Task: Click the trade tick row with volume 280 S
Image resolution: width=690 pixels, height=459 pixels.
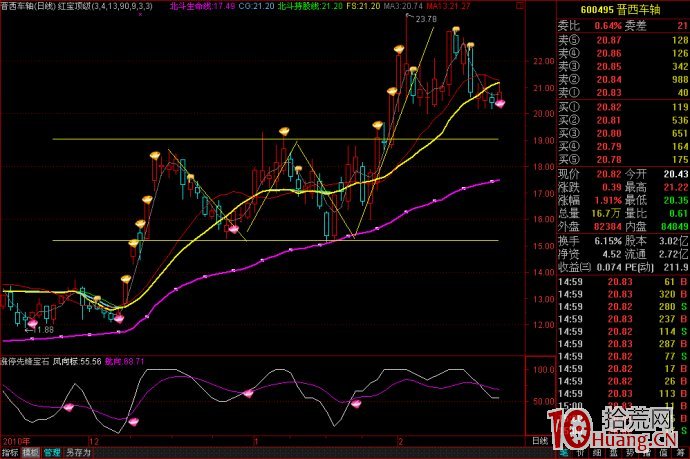Action: pos(623,306)
